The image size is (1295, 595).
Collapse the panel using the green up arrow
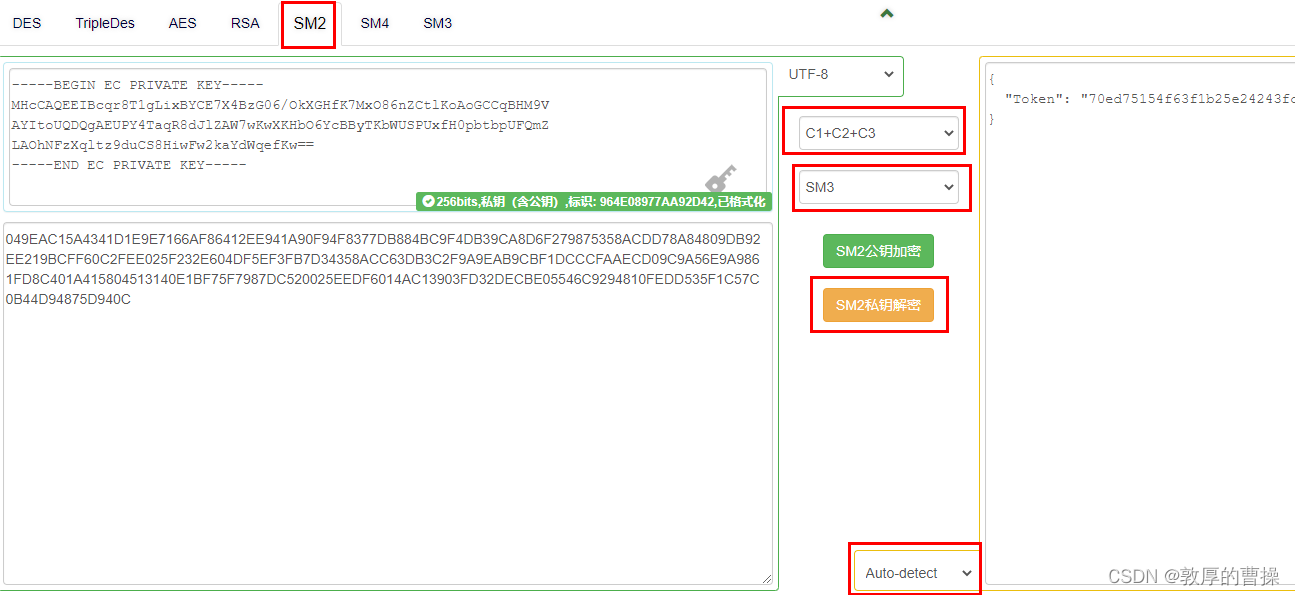886,13
